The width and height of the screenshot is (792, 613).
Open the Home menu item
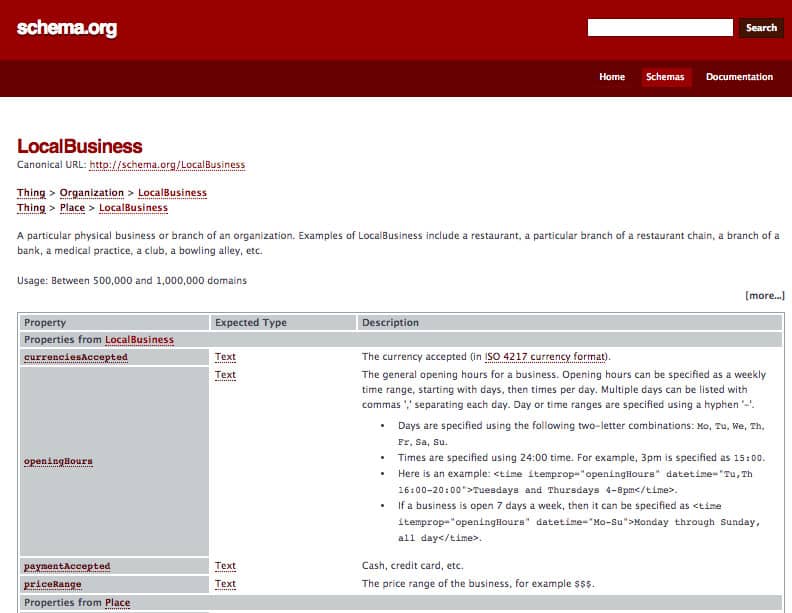click(x=612, y=77)
